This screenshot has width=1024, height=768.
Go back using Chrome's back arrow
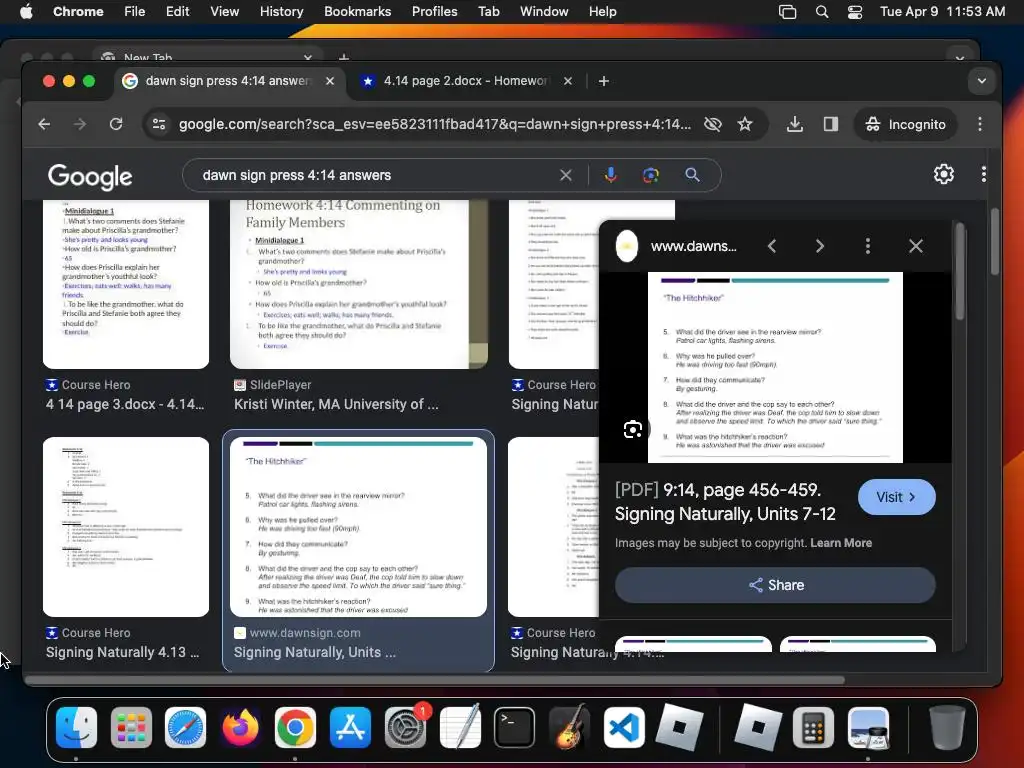click(x=44, y=124)
